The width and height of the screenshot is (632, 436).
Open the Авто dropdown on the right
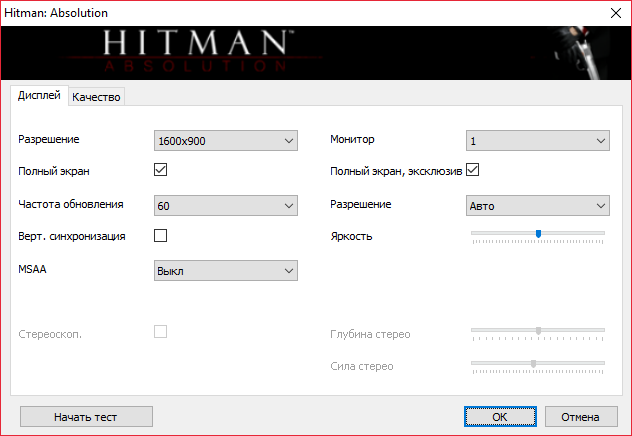[x=538, y=206]
